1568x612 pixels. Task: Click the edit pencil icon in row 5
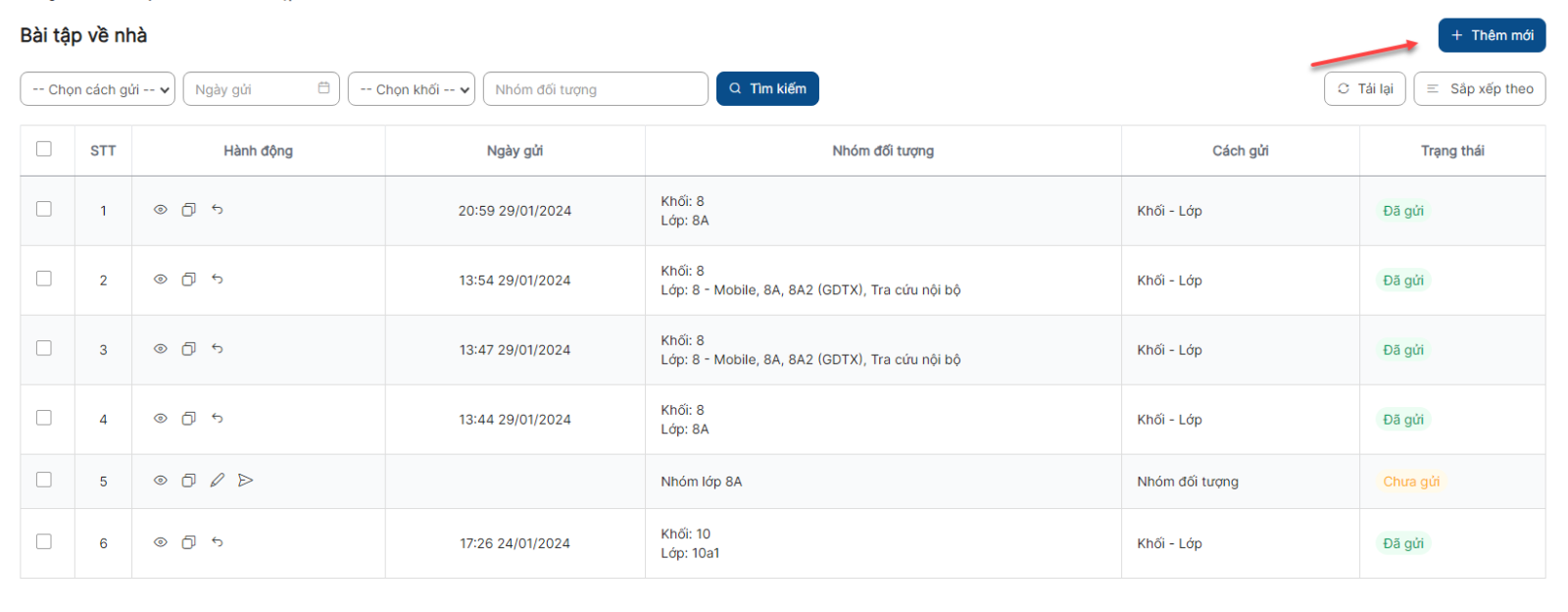click(218, 481)
